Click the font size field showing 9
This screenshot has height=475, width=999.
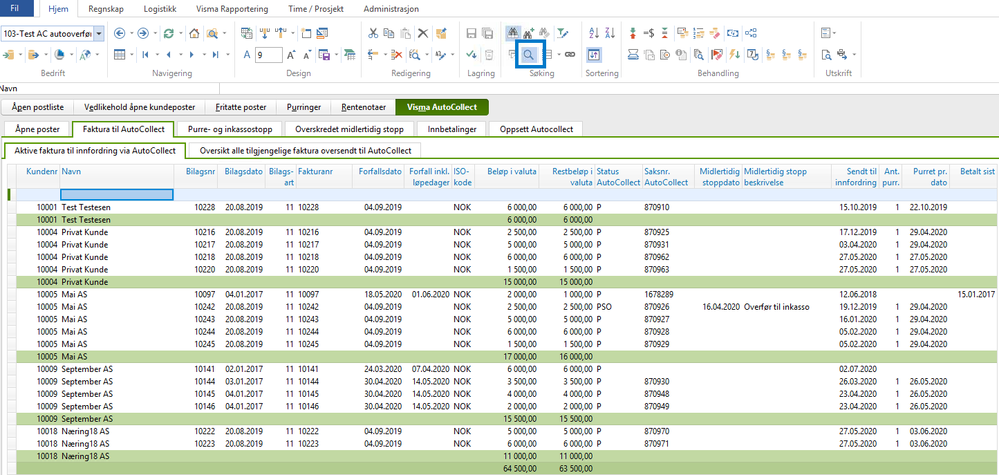coord(268,55)
